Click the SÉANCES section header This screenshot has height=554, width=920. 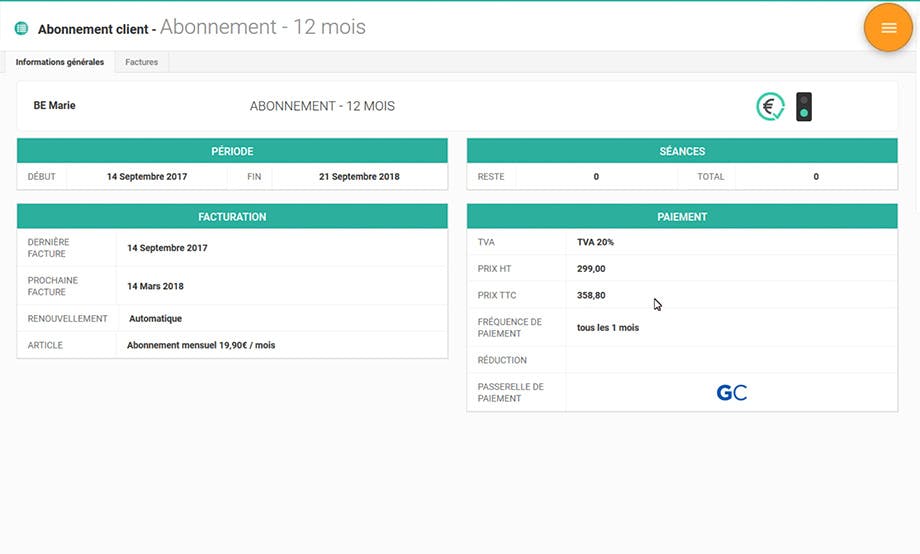(682, 151)
